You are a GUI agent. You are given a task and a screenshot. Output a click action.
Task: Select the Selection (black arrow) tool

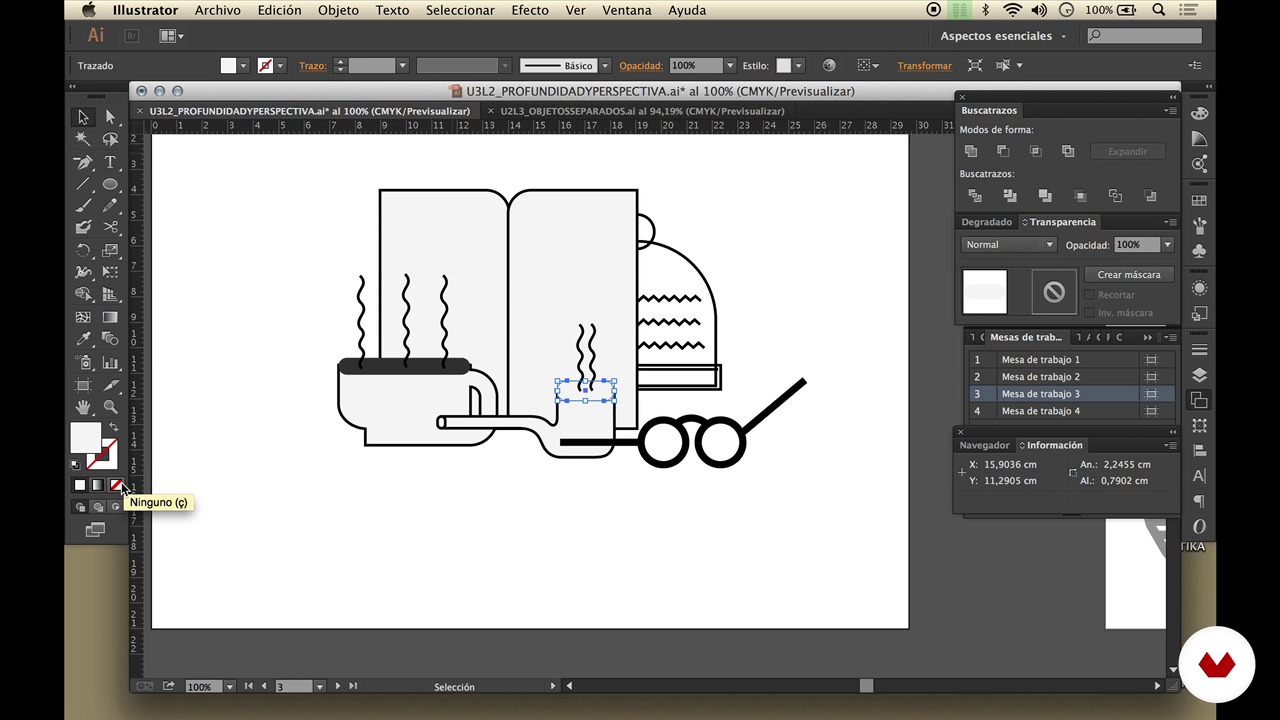coord(84,117)
